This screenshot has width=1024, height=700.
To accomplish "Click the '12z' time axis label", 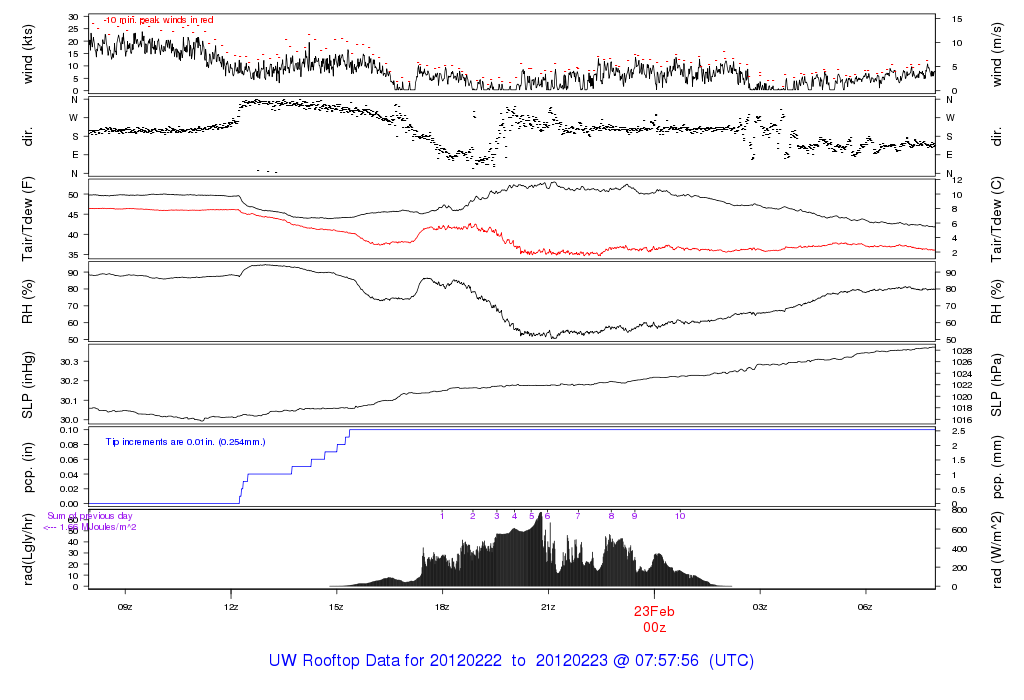I will click(231, 607).
